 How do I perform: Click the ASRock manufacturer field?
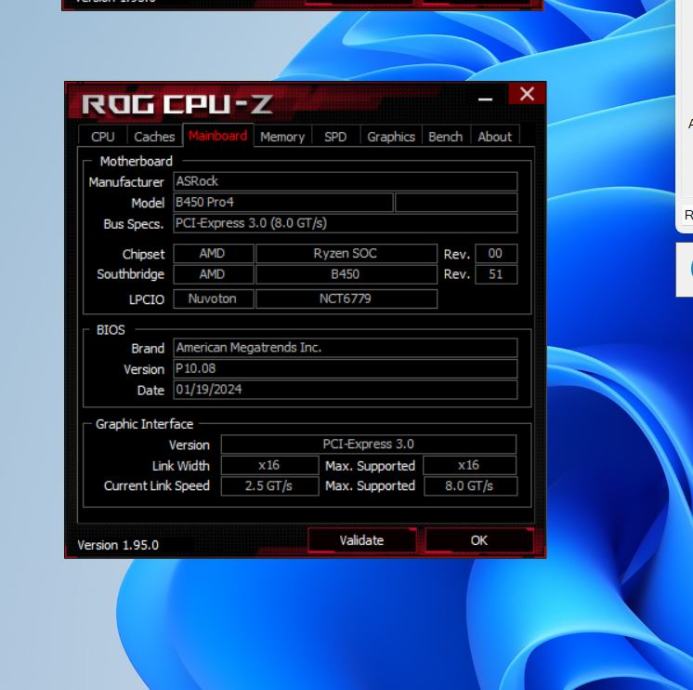coord(345,181)
